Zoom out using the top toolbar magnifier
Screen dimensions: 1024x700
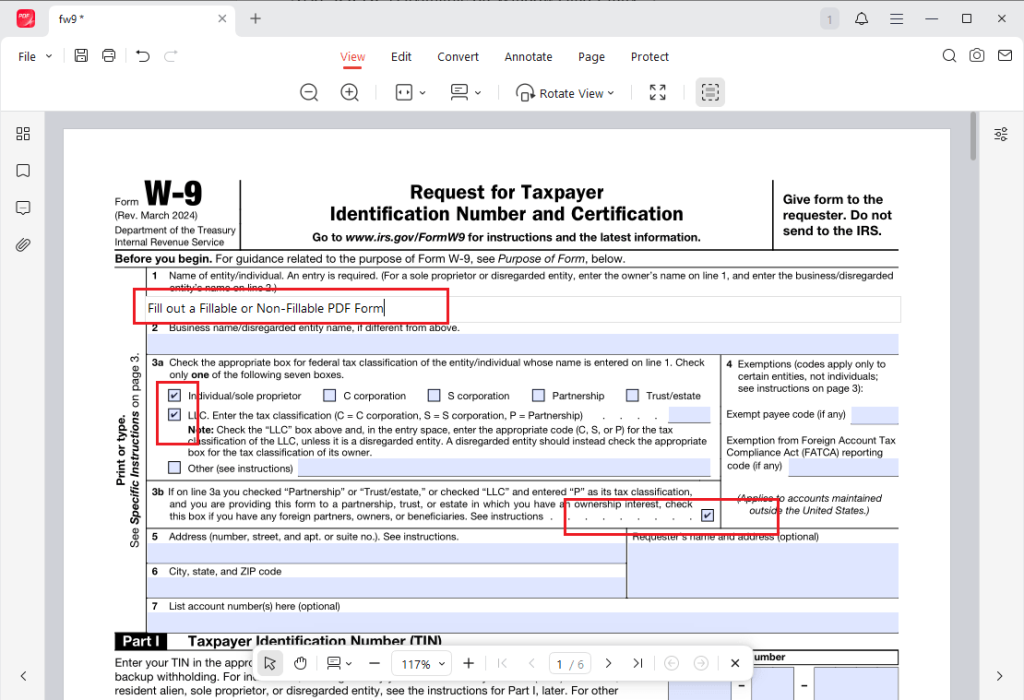309,93
